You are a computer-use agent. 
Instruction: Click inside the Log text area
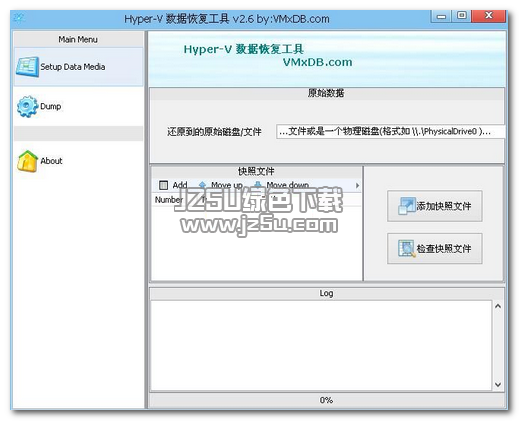click(321, 345)
